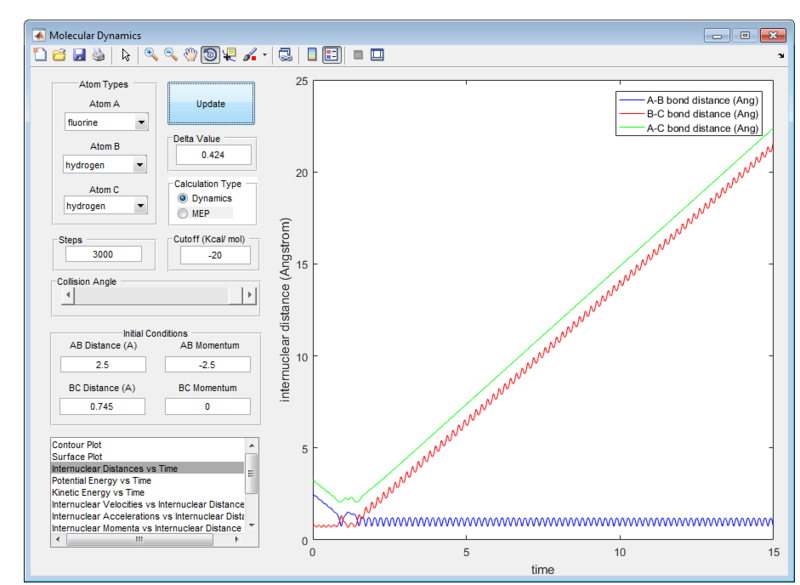Expand the Atom B hydrogen dropdown
Image resolution: width=800 pixels, height=585 pixels.
click(x=105, y=165)
